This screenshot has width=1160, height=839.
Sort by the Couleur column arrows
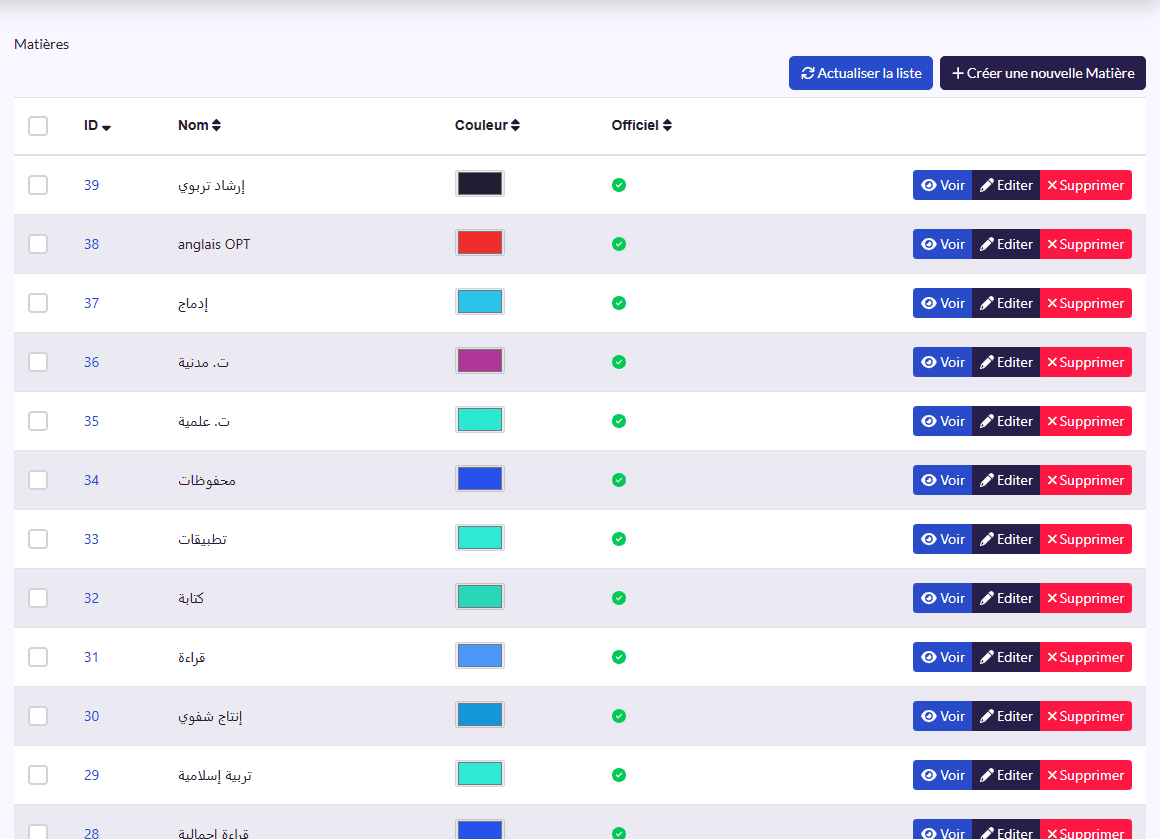515,125
